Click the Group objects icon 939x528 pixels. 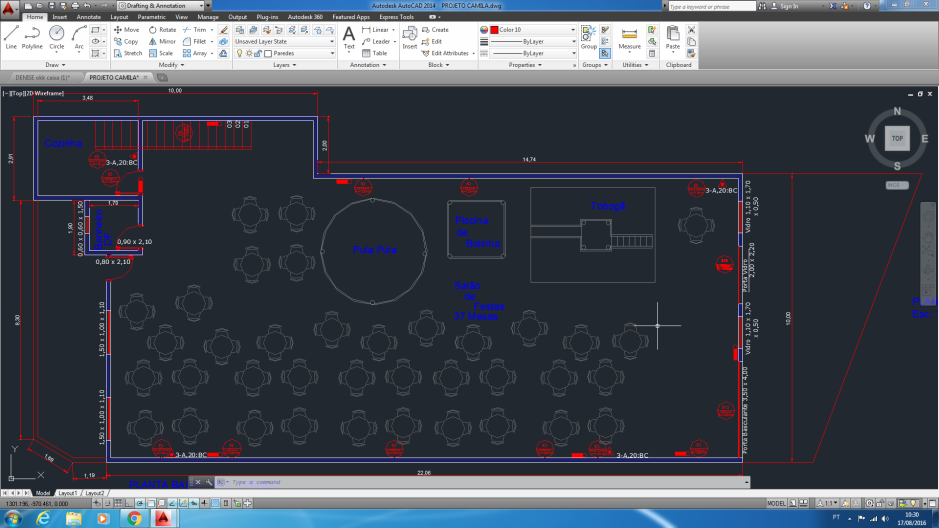click(589, 37)
